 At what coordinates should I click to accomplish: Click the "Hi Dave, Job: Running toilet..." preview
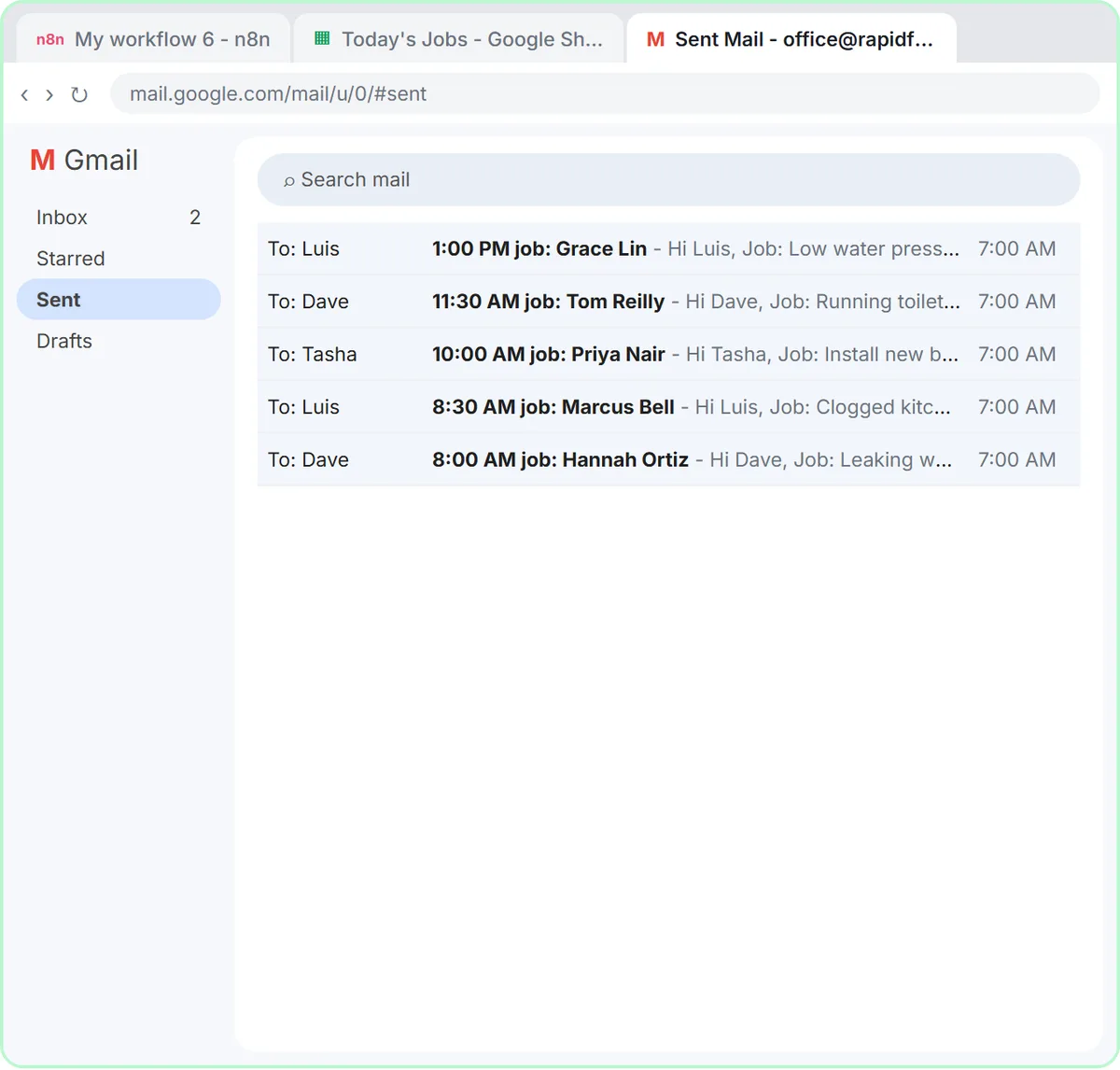coord(822,302)
